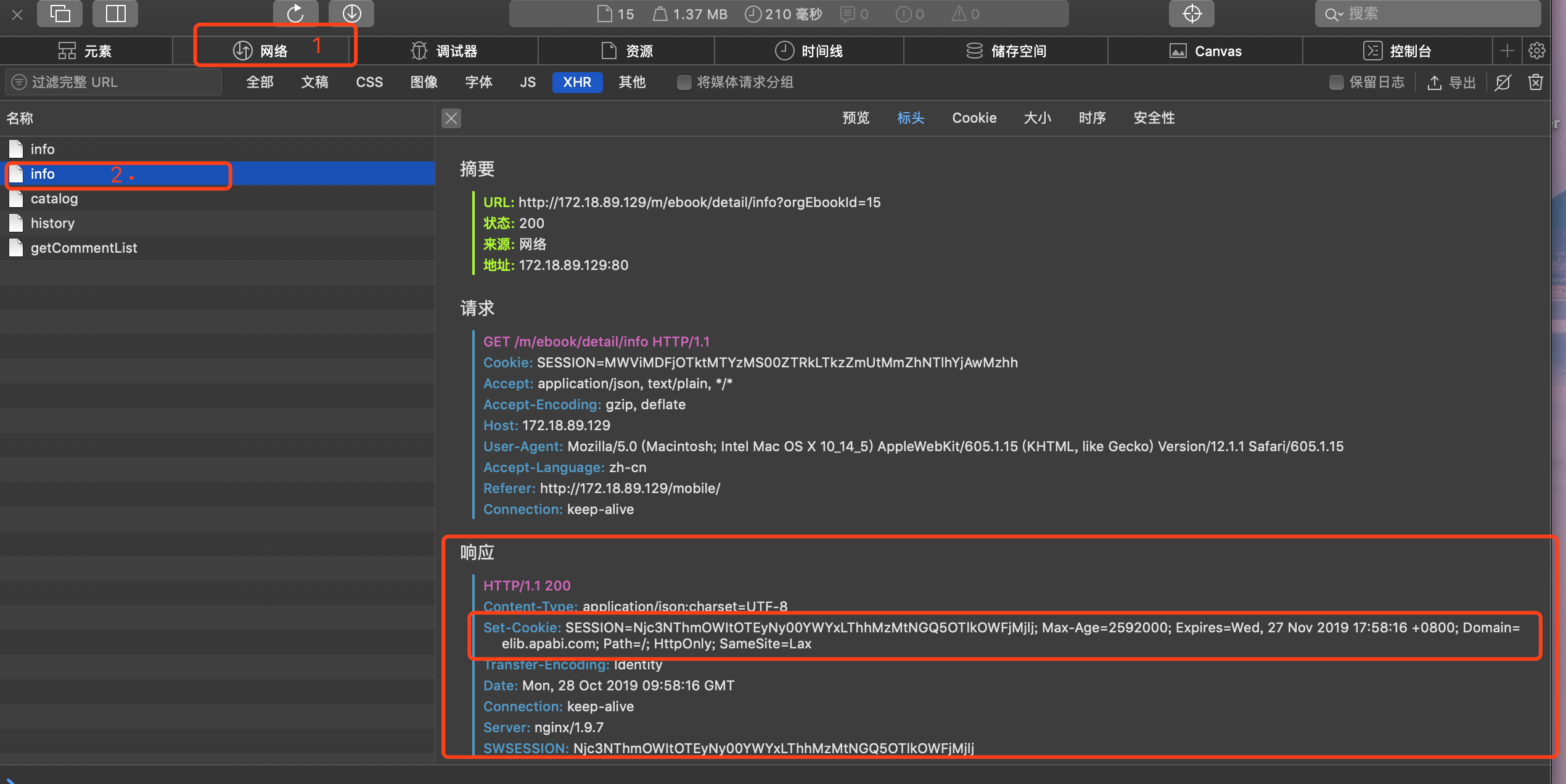Close the request detail pane with X

tap(451, 118)
